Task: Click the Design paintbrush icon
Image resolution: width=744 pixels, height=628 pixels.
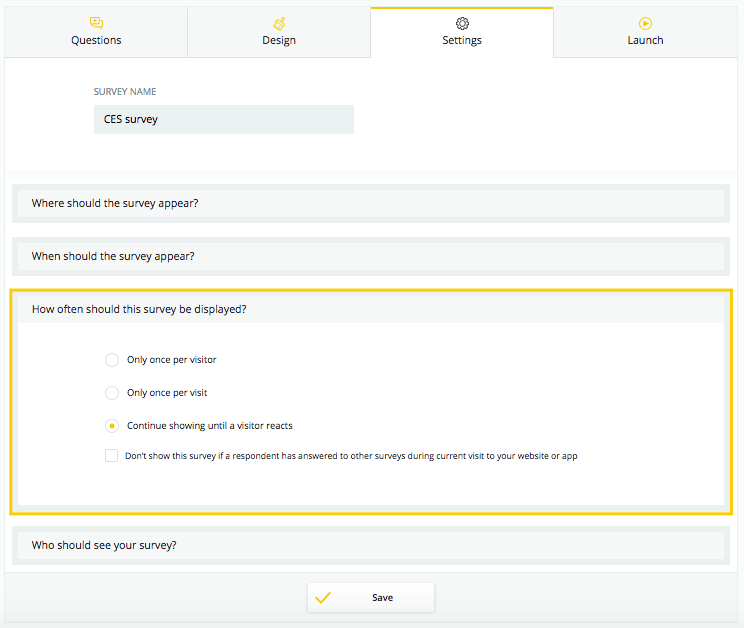Action: pos(279,23)
